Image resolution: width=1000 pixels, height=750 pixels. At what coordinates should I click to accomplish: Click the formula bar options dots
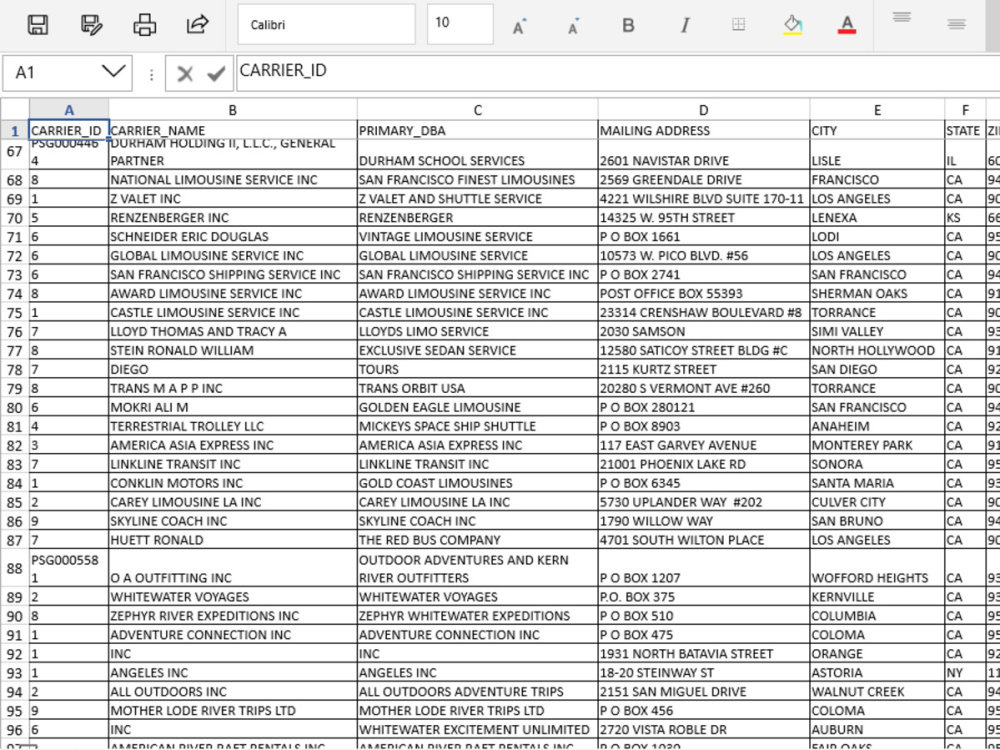(151, 75)
